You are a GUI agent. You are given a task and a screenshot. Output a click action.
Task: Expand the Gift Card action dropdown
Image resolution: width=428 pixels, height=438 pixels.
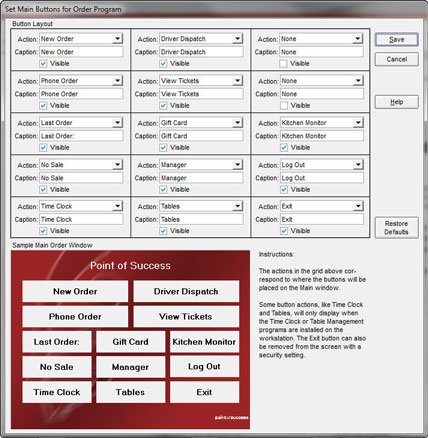click(x=237, y=123)
